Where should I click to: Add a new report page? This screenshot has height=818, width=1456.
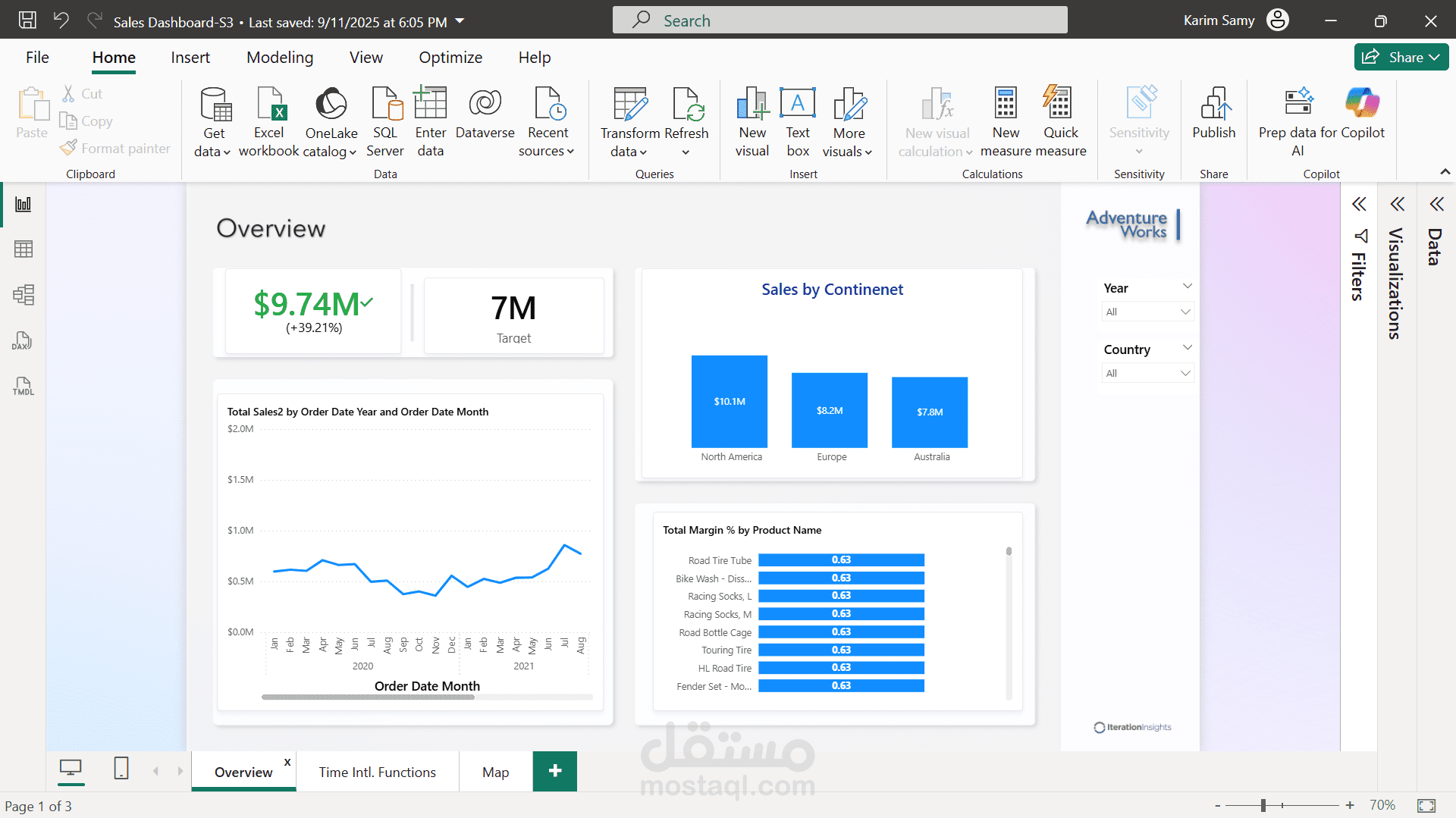(555, 771)
